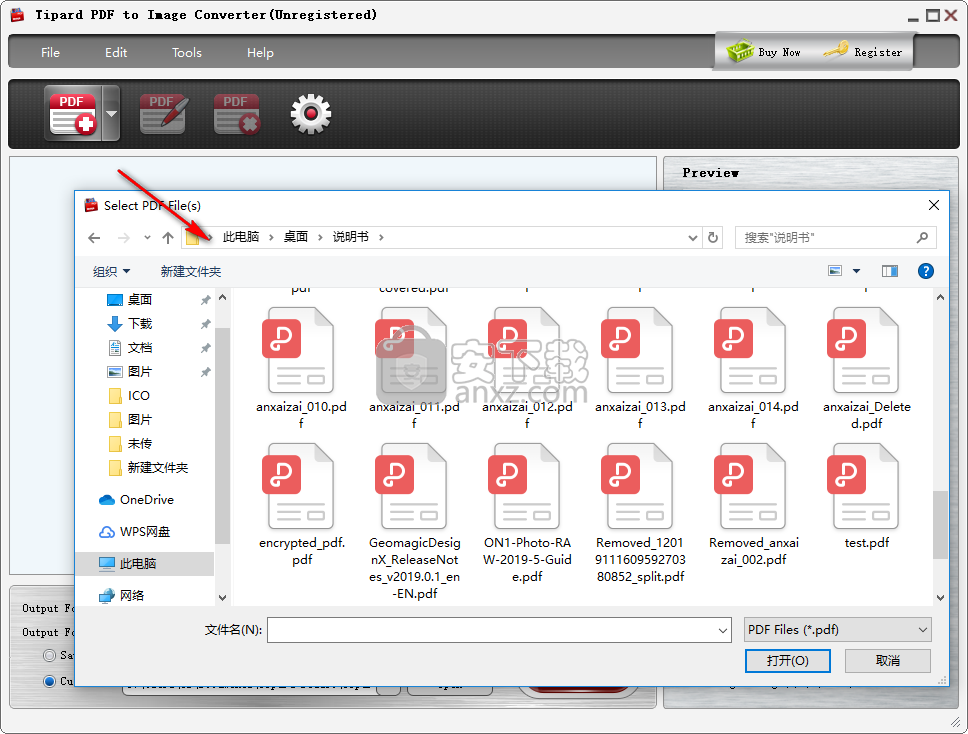This screenshot has width=968, height=734.
Task: Click the Remove PDF toolbar icon
Action: (x=237, y=114)
